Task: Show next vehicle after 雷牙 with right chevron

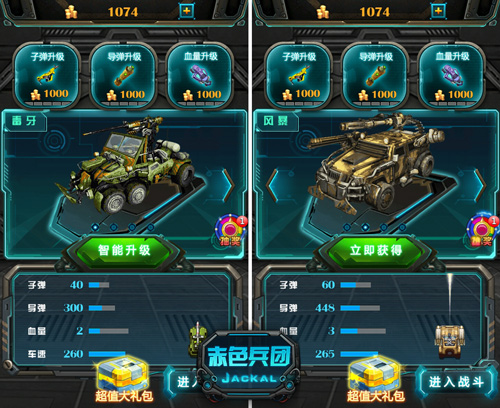Action: (x=228, y=185)
